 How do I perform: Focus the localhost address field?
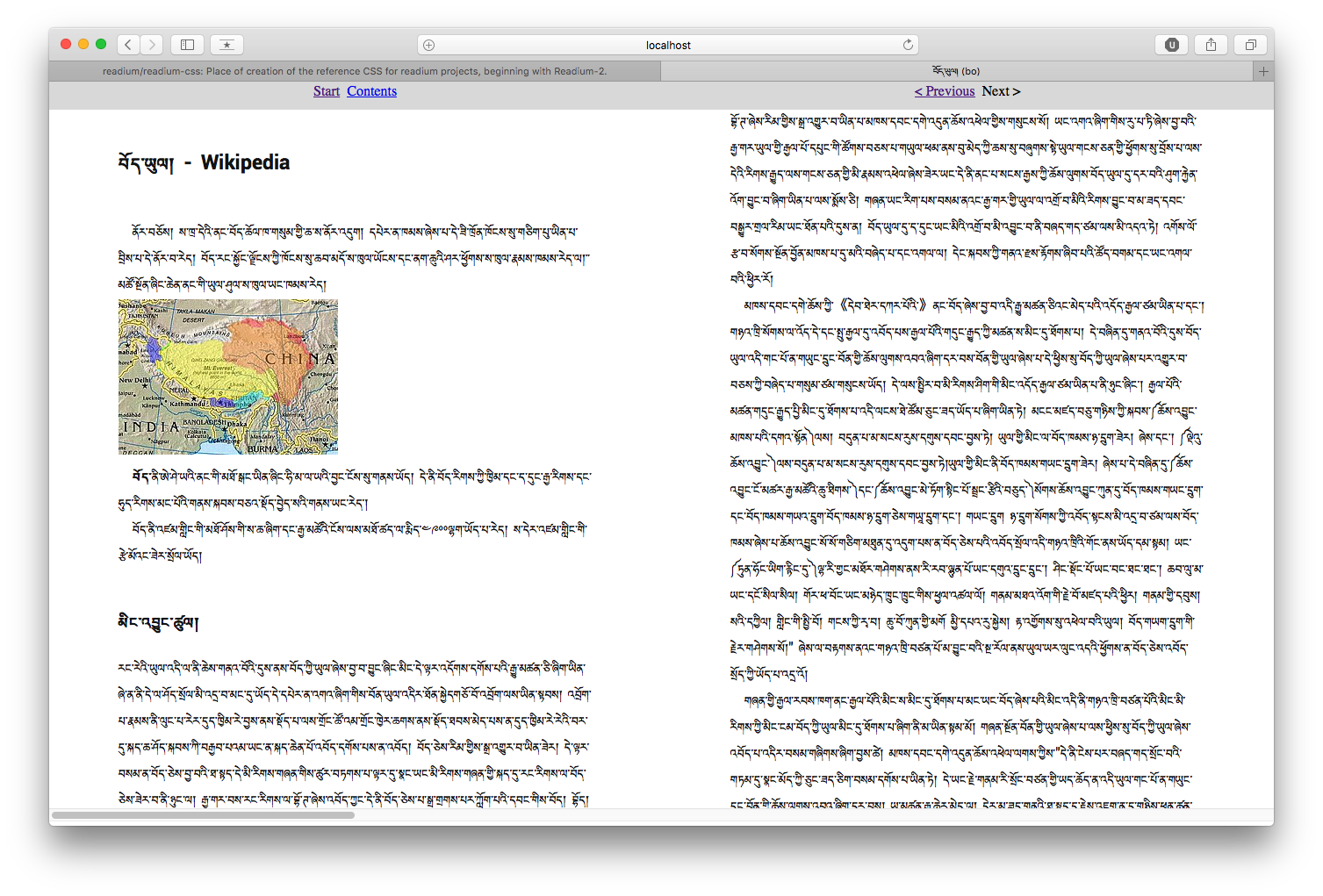[x=667, y=45]
